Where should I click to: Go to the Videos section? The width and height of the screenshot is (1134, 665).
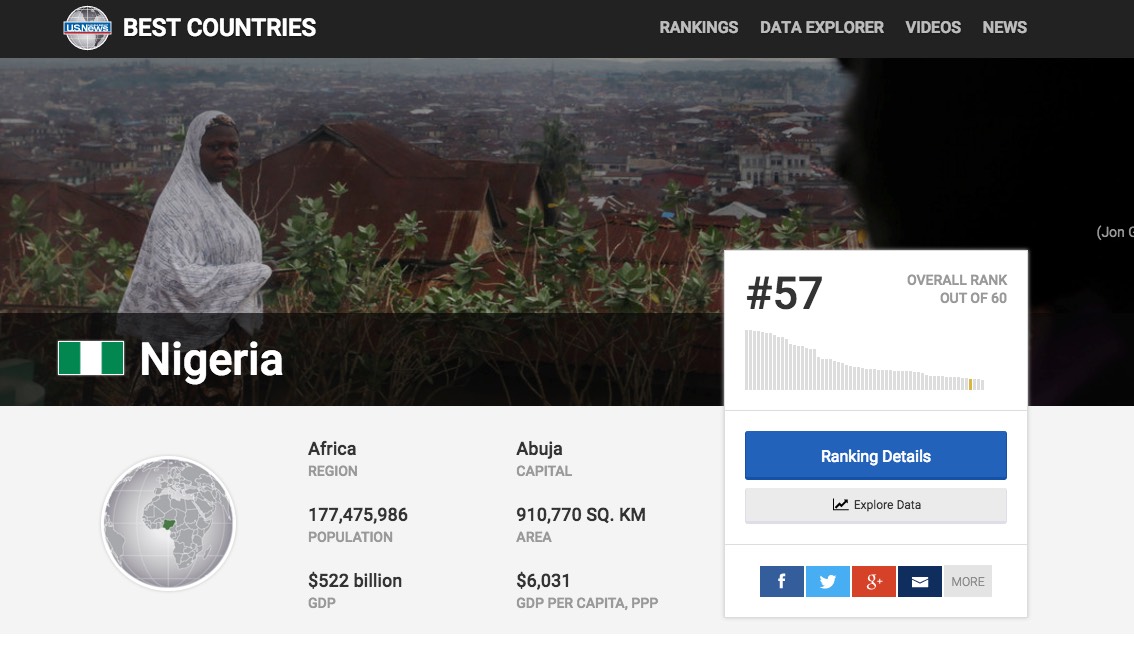[932, 27]
